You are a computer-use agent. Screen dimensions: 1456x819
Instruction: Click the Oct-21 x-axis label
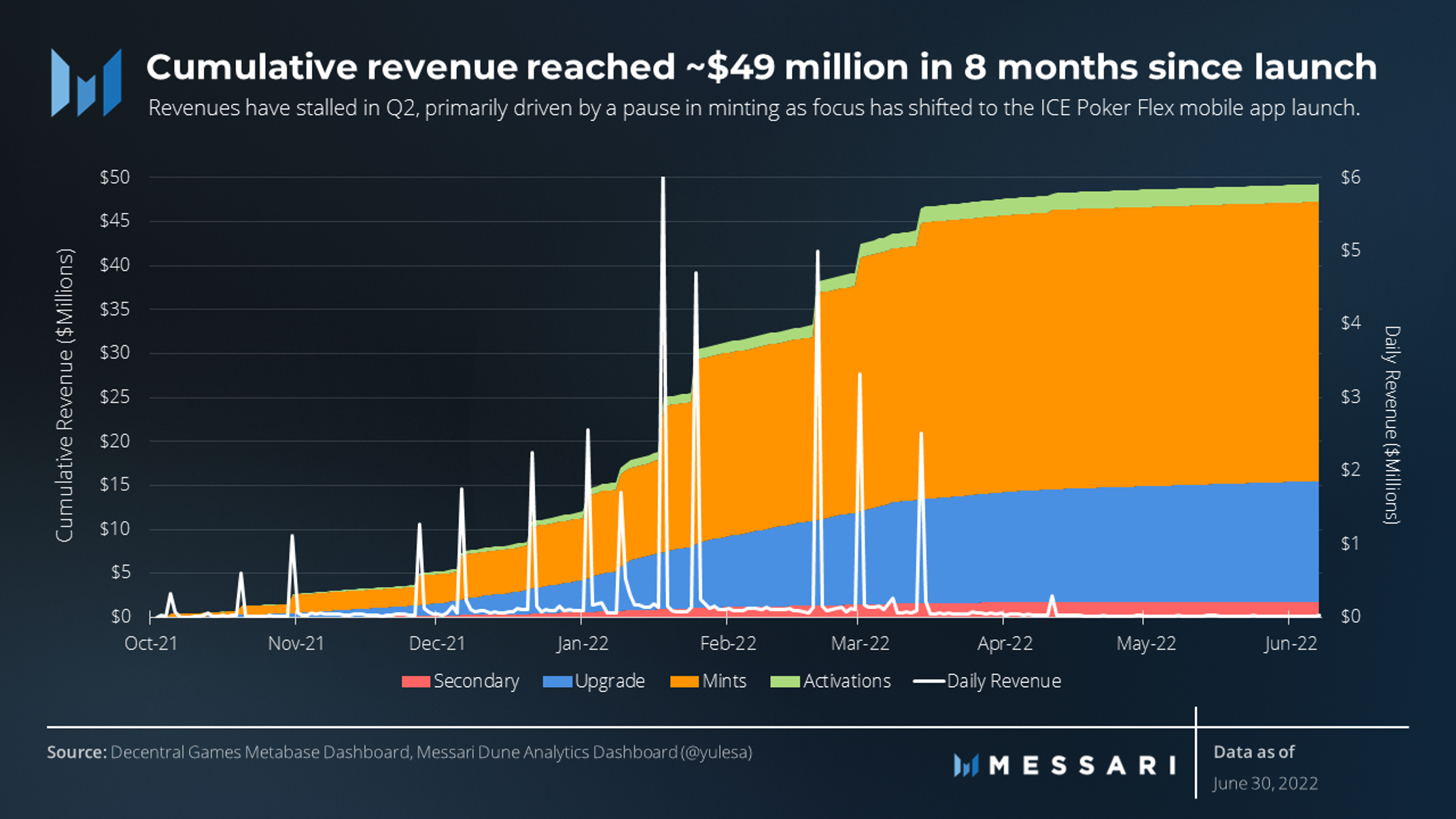[151, 643]
